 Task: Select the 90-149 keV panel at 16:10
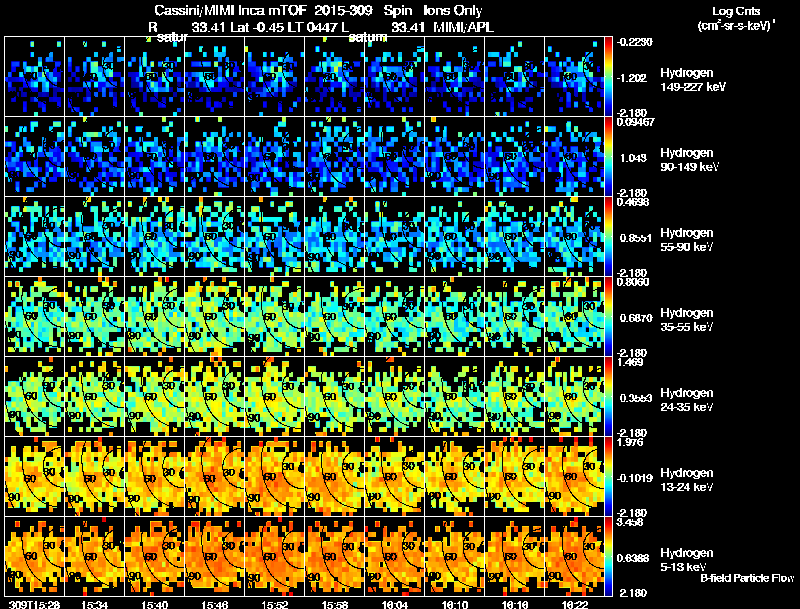pyautogui.click(x=455, y=157)
